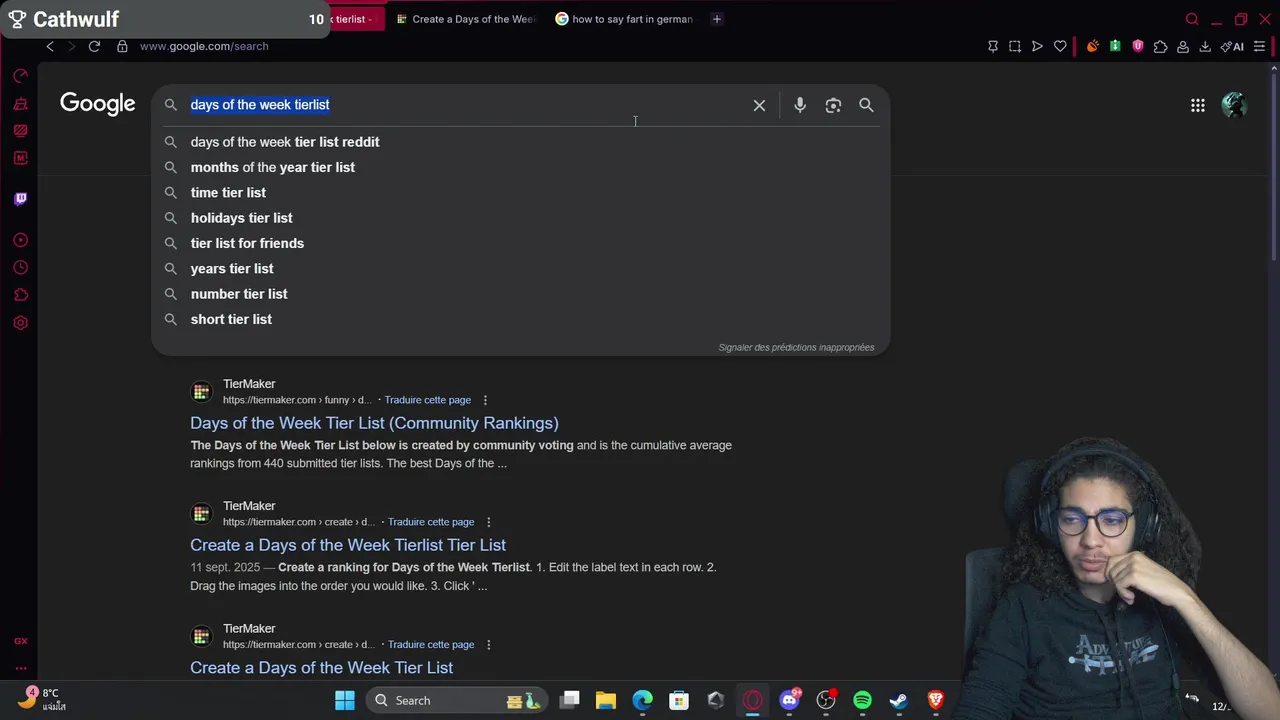1280x720 pixels.
Task: Reload the current page
Action: tap(94, 46)
